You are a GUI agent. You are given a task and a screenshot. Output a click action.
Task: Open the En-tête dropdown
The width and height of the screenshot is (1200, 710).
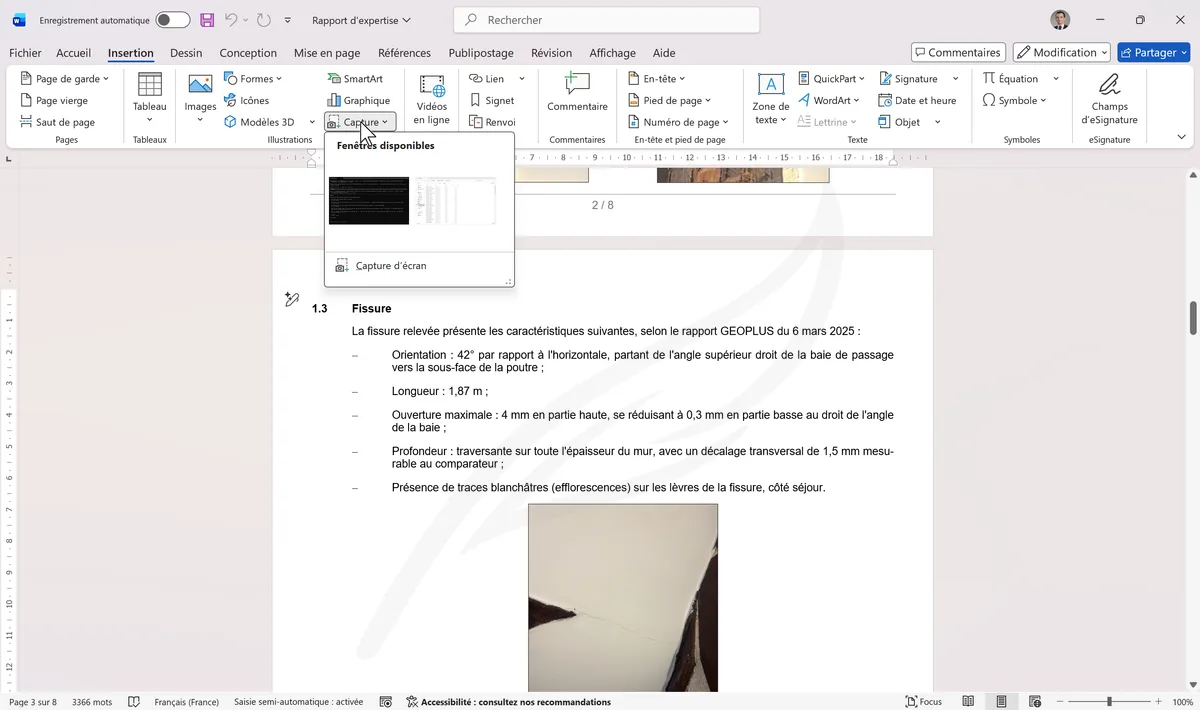[662, 78]
